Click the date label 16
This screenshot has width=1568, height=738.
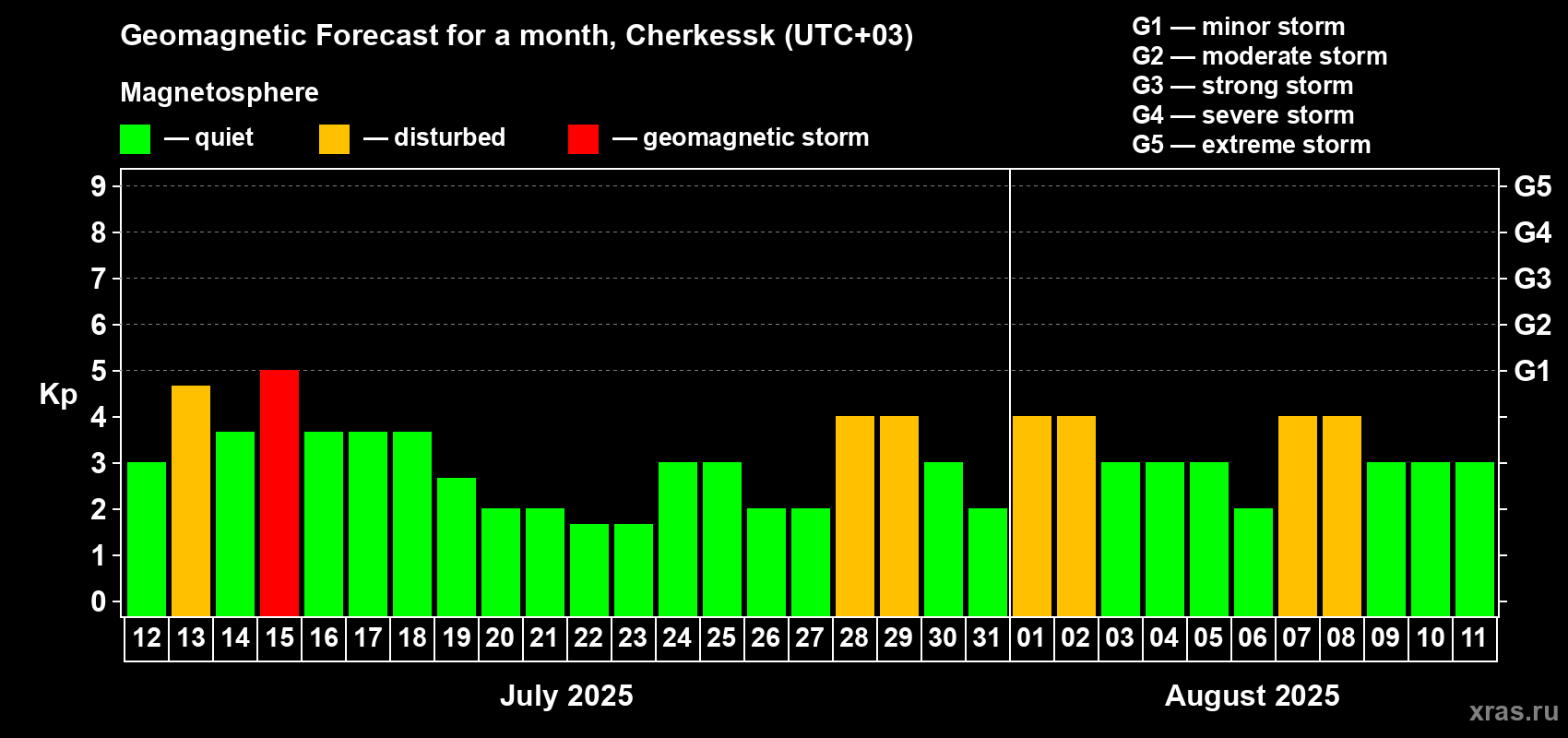[324, 638]
